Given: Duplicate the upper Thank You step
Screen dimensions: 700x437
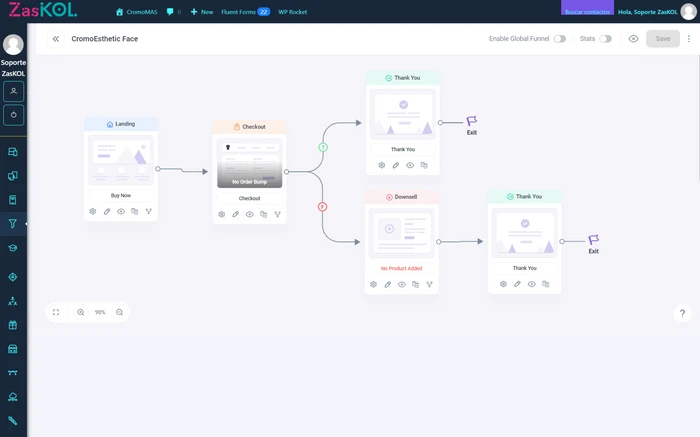Looking at the screenshot, I should pos(424,165).
